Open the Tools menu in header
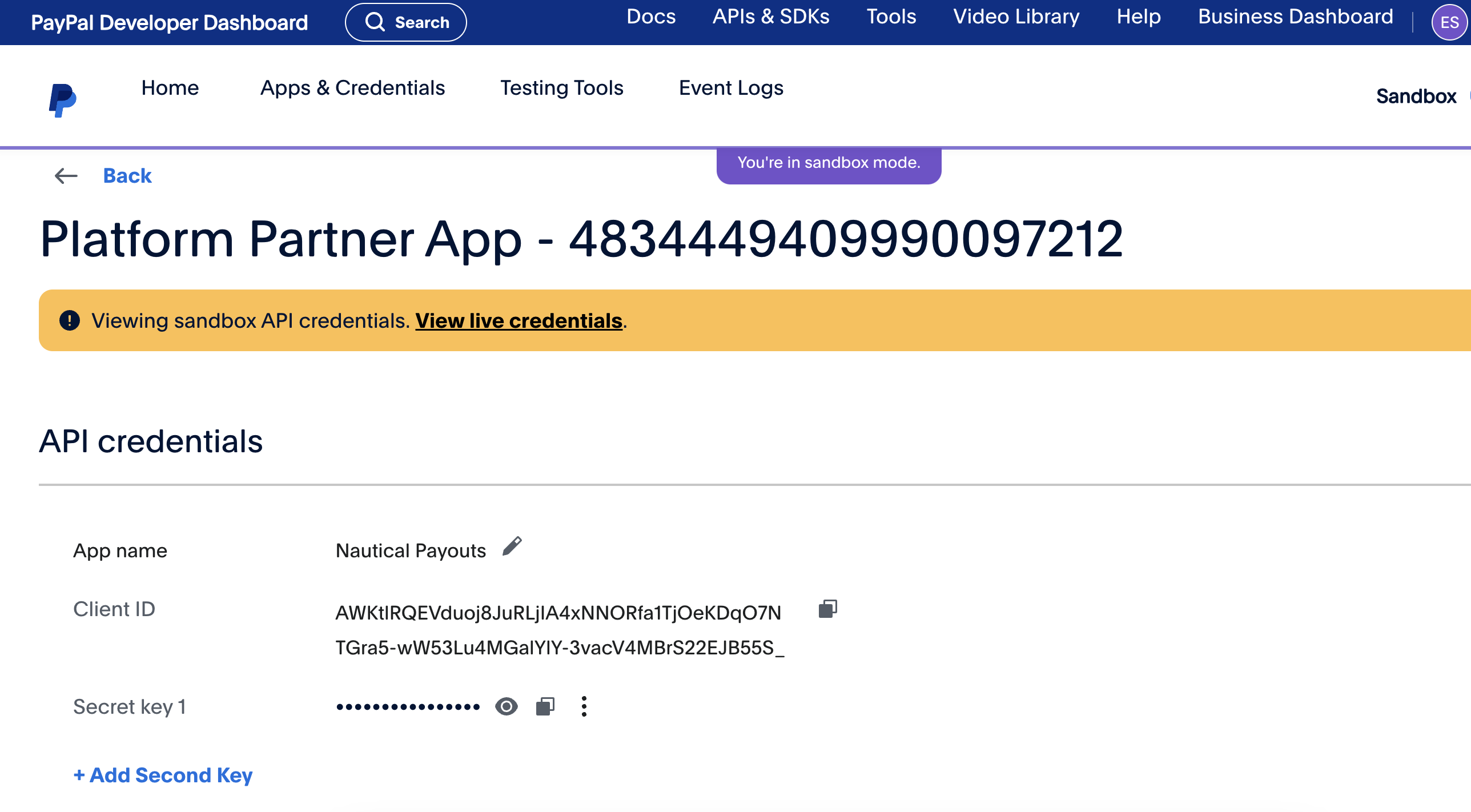This screenshot has width=1471, height=812. [891, 17]
